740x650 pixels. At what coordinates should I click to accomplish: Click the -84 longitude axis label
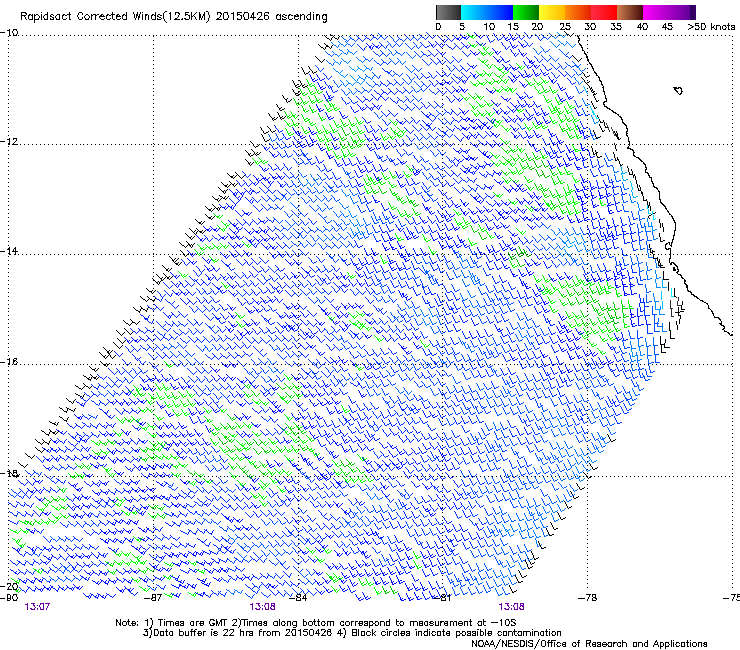(298, 598)
